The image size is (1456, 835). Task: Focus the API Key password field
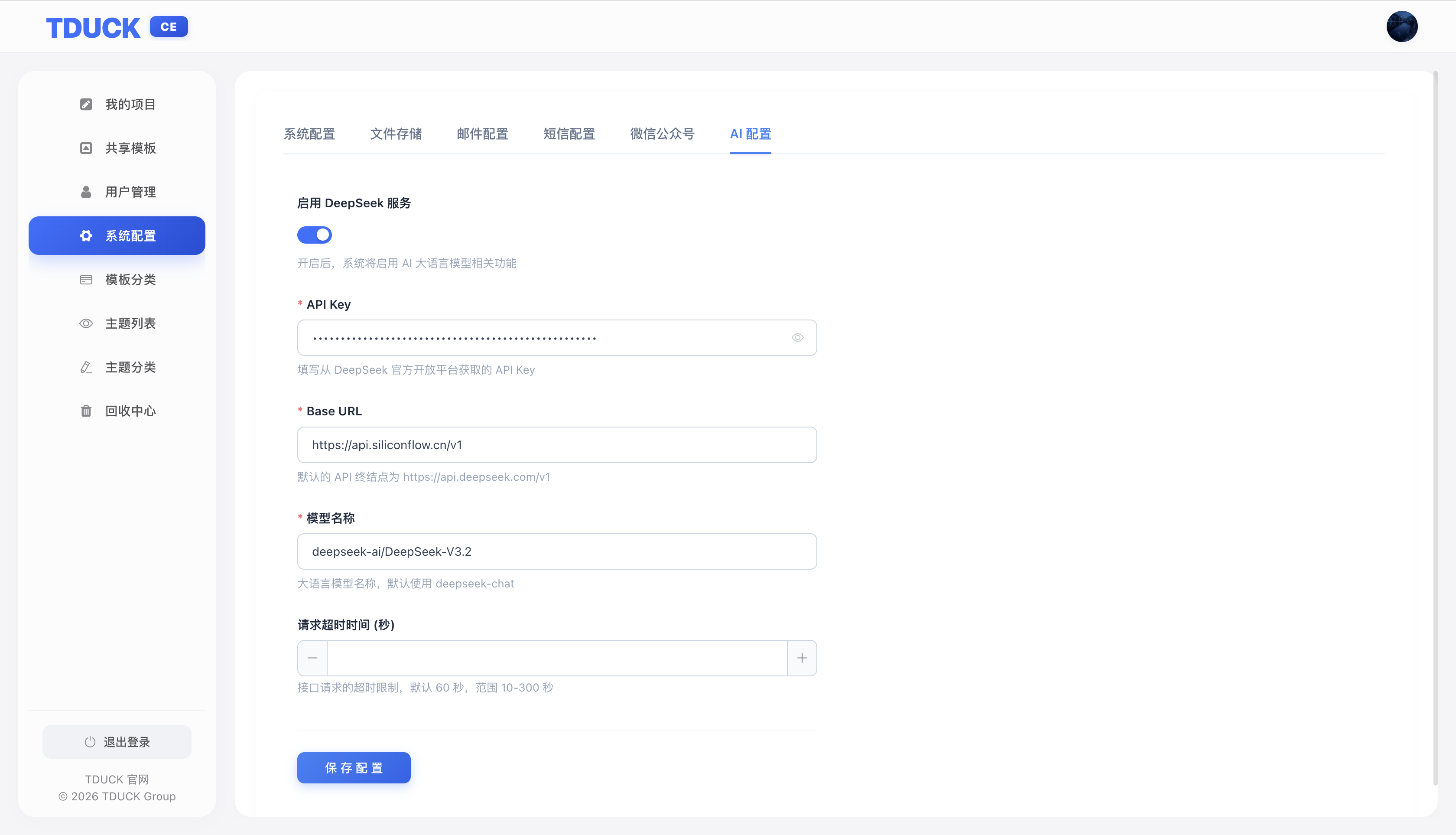point(557,338)
